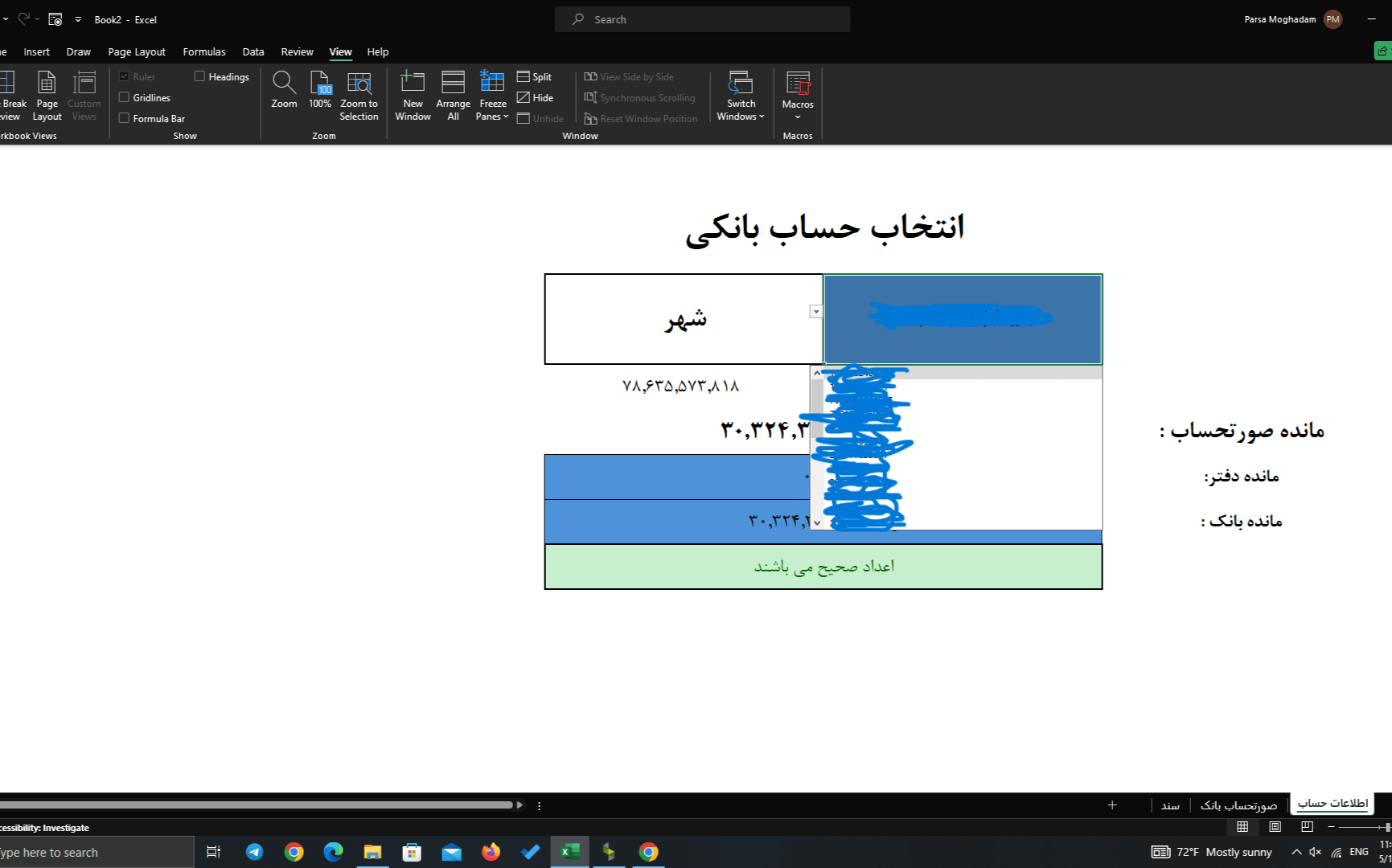Open the Formulas ribbon tab
Screen dimensions: 1392x868
click(204, 51)
